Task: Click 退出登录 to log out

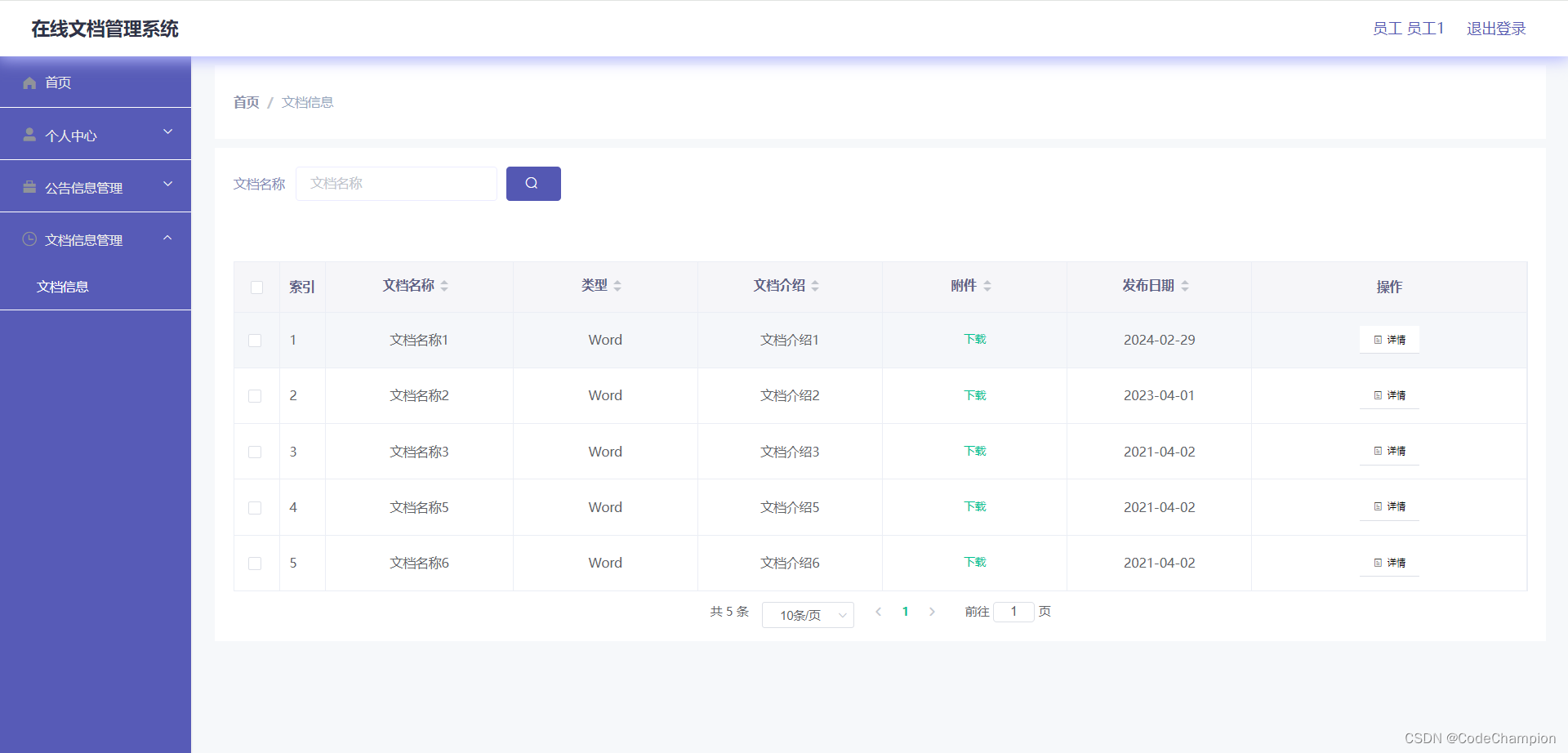Action: (x=1496, y=29)
